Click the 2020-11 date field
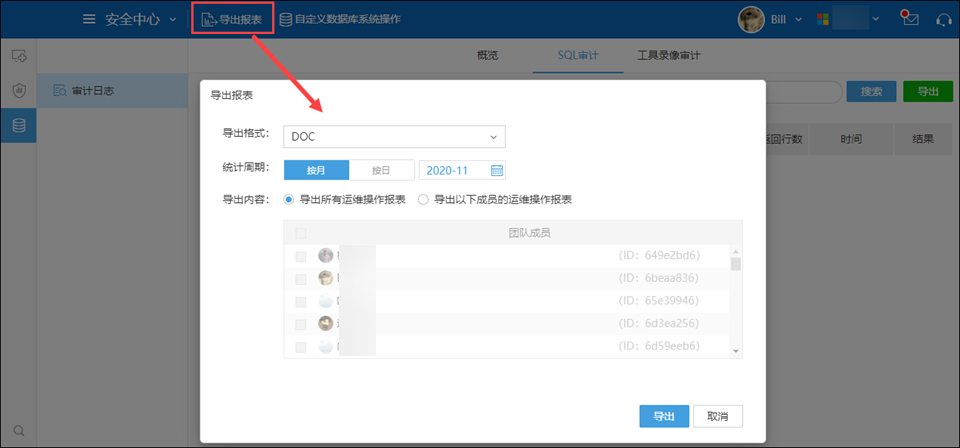 coord(462,170)
